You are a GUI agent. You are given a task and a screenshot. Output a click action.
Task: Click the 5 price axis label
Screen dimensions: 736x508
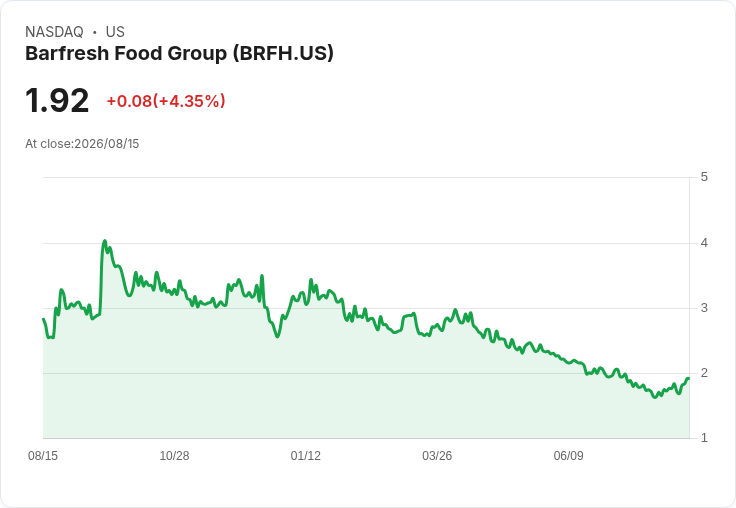click(704, 177)
